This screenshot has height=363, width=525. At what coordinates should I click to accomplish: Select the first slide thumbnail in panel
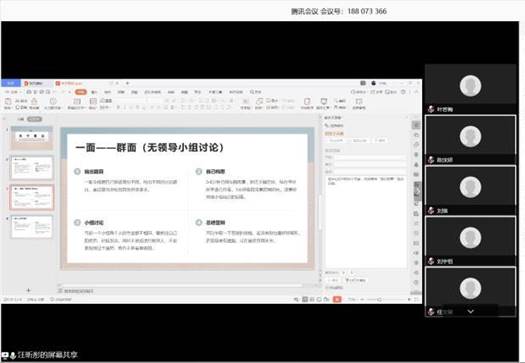32,137
